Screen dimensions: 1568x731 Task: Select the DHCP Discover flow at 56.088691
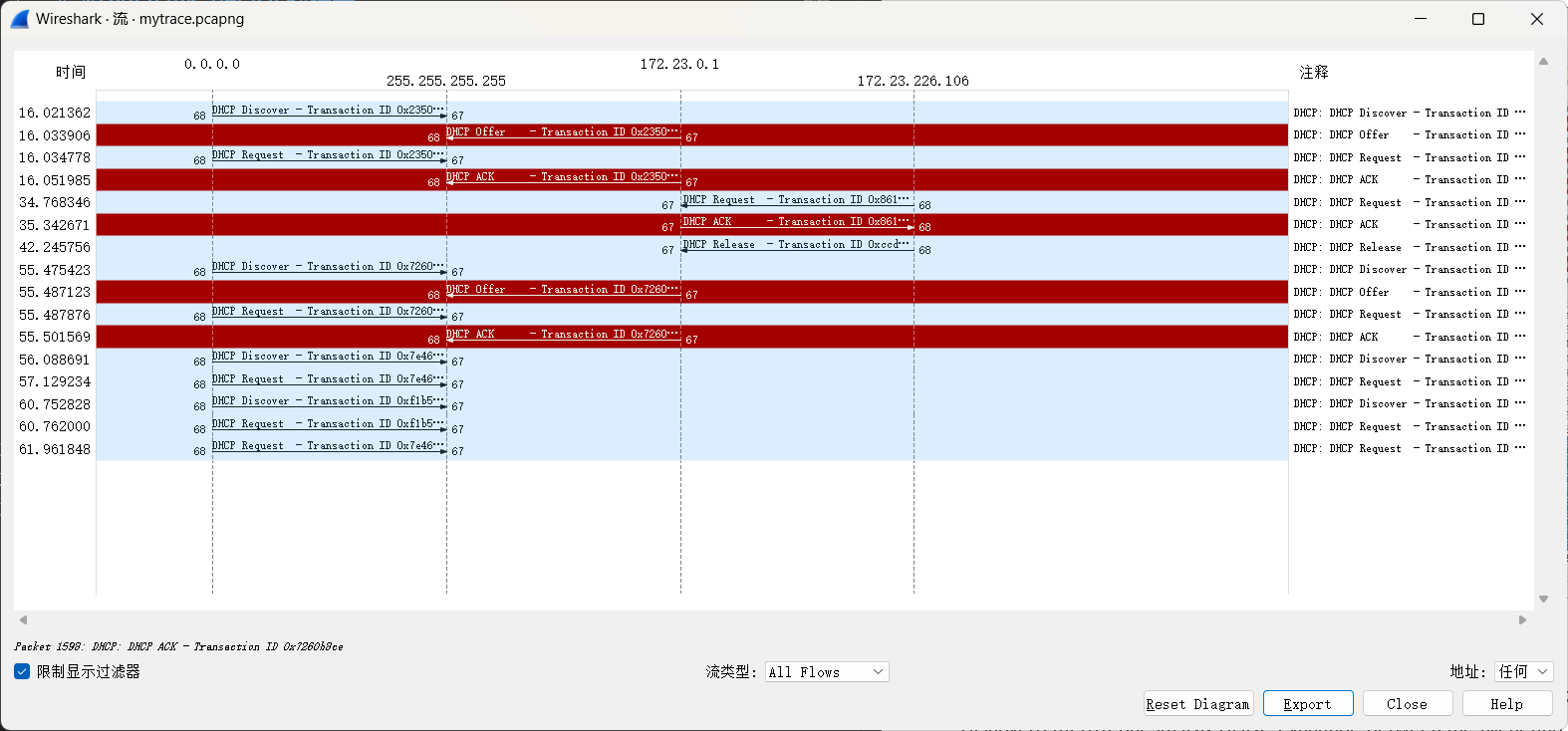point(692,359)
